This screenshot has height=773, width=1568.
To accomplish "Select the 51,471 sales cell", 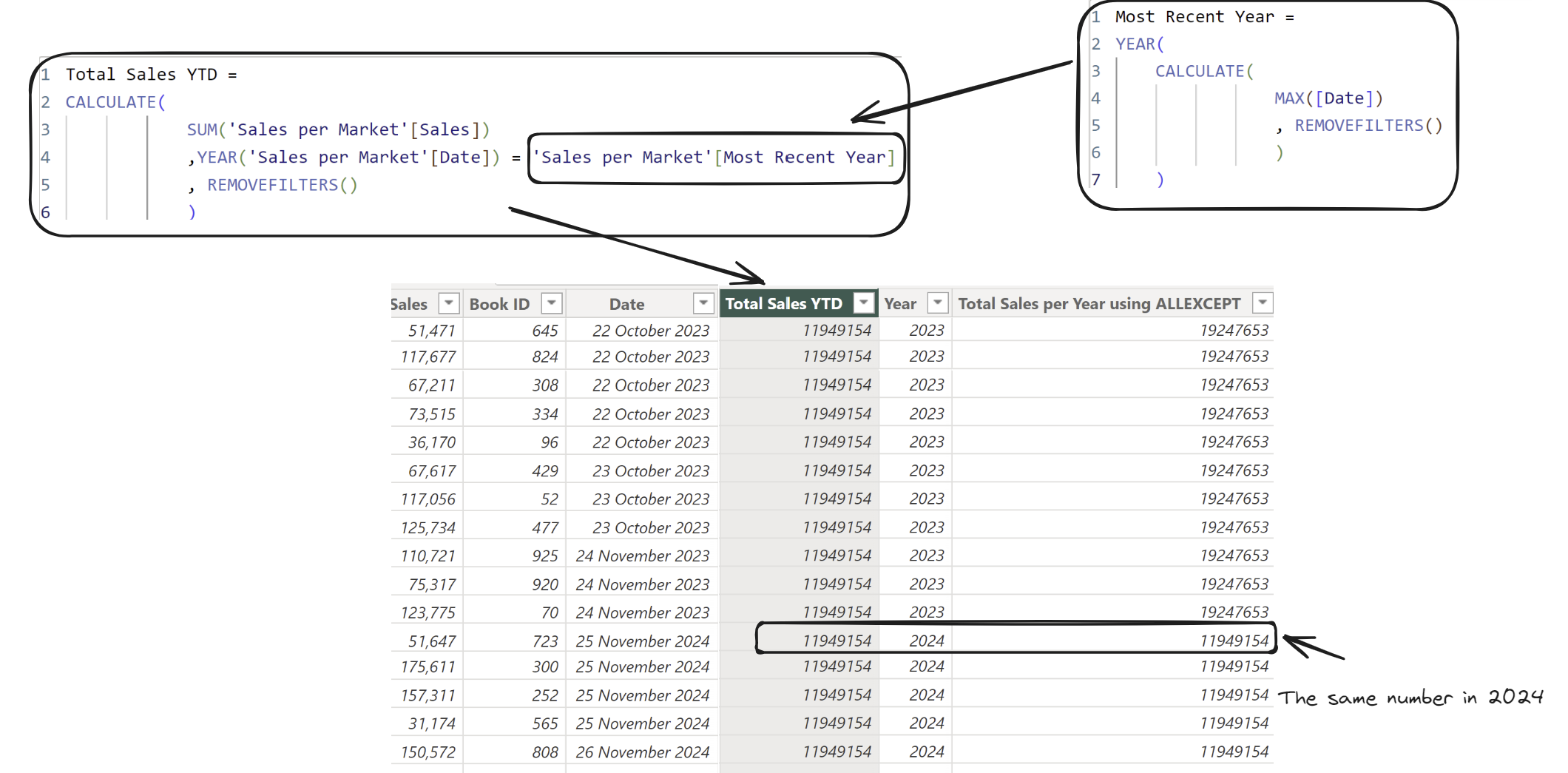I will click(431, 331).
